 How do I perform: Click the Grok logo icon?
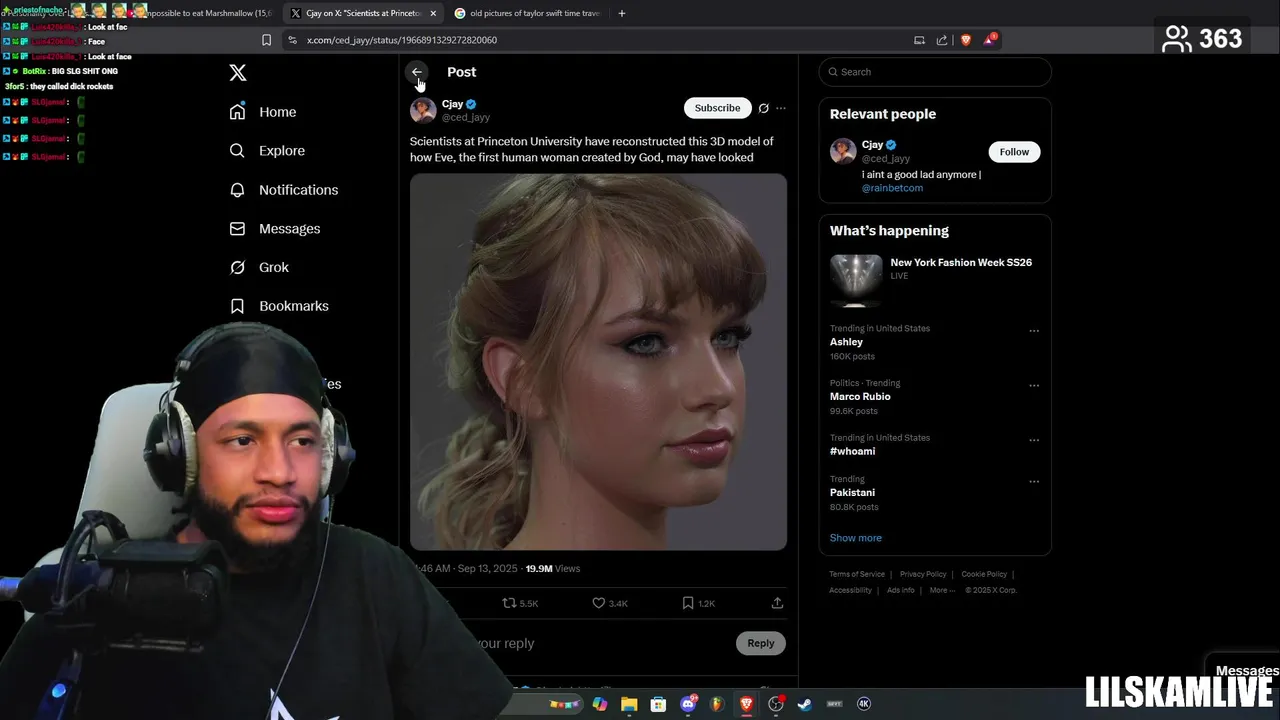[x=237, y=267]
